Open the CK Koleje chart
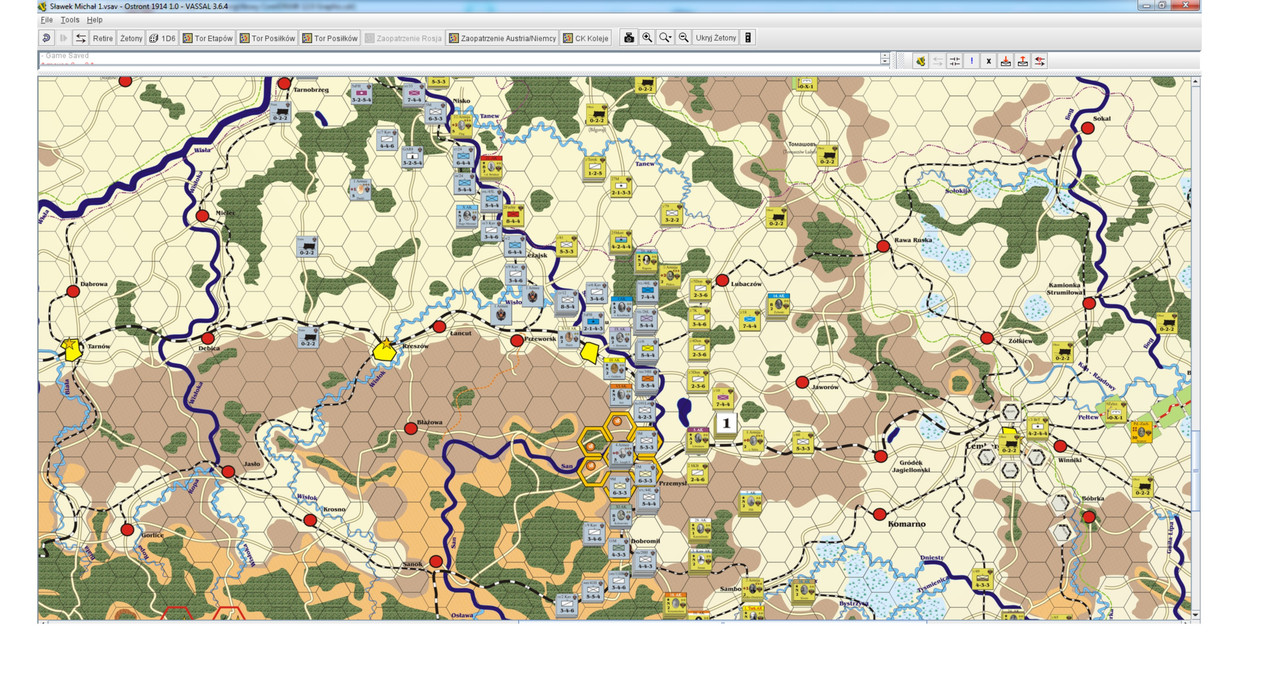Image resolution: width=1280 pixels, height=693 pixels. (x=586, y=38)
